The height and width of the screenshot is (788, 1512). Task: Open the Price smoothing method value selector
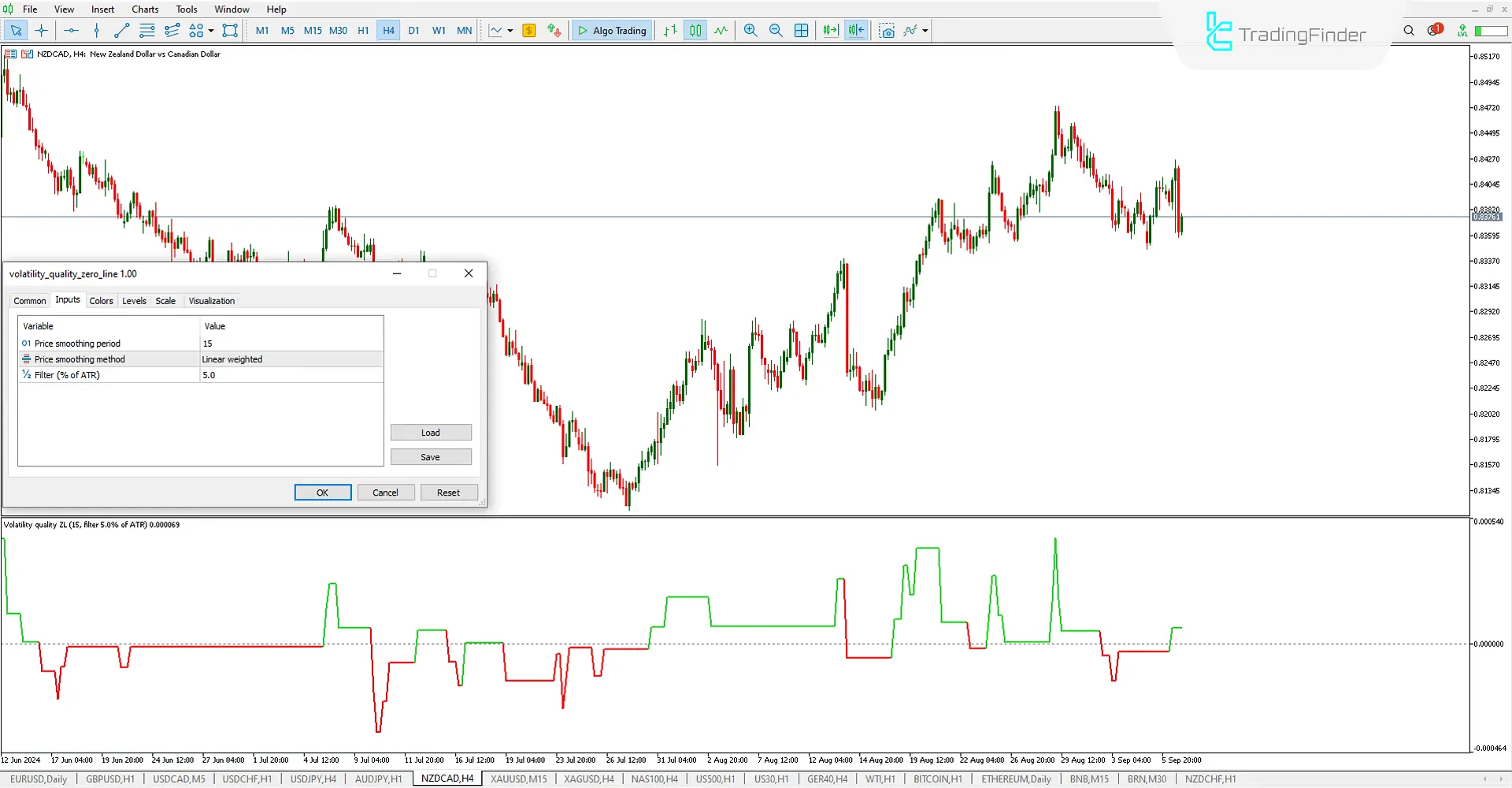[x=291, y=359]
